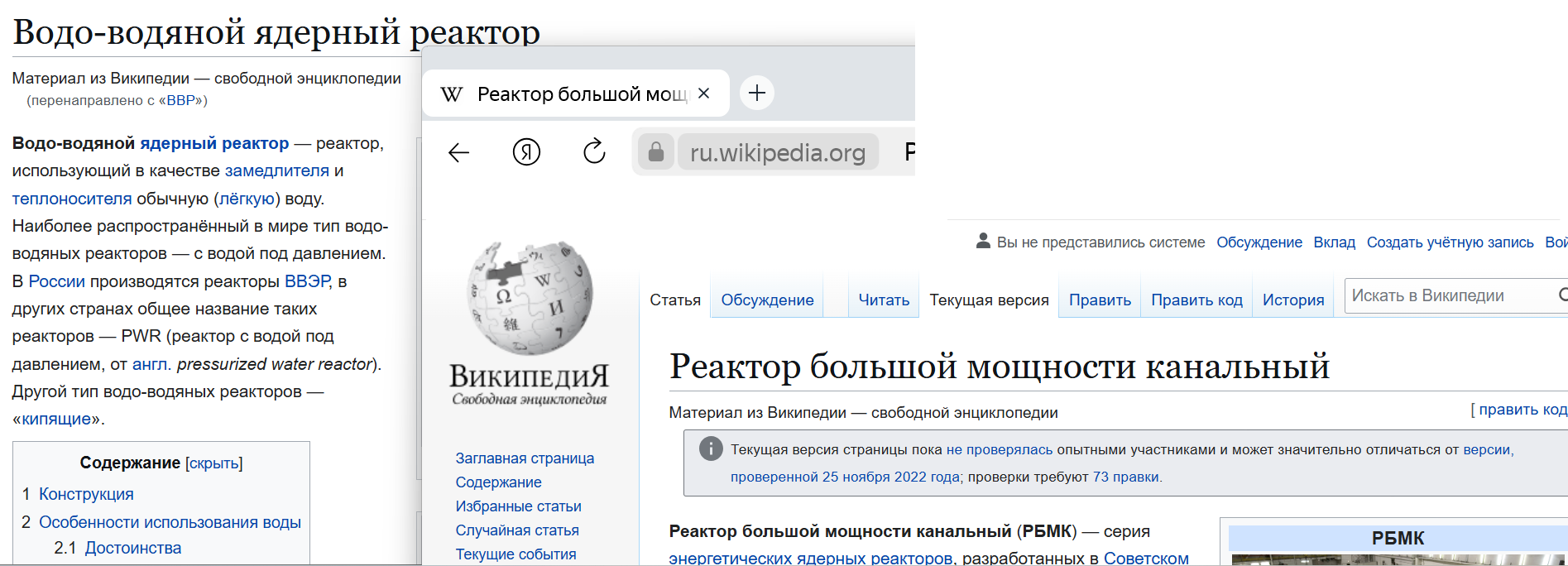Open Случайная статья in sidebar
This screenshot has height=566, width=1568.
pos(517,530)
